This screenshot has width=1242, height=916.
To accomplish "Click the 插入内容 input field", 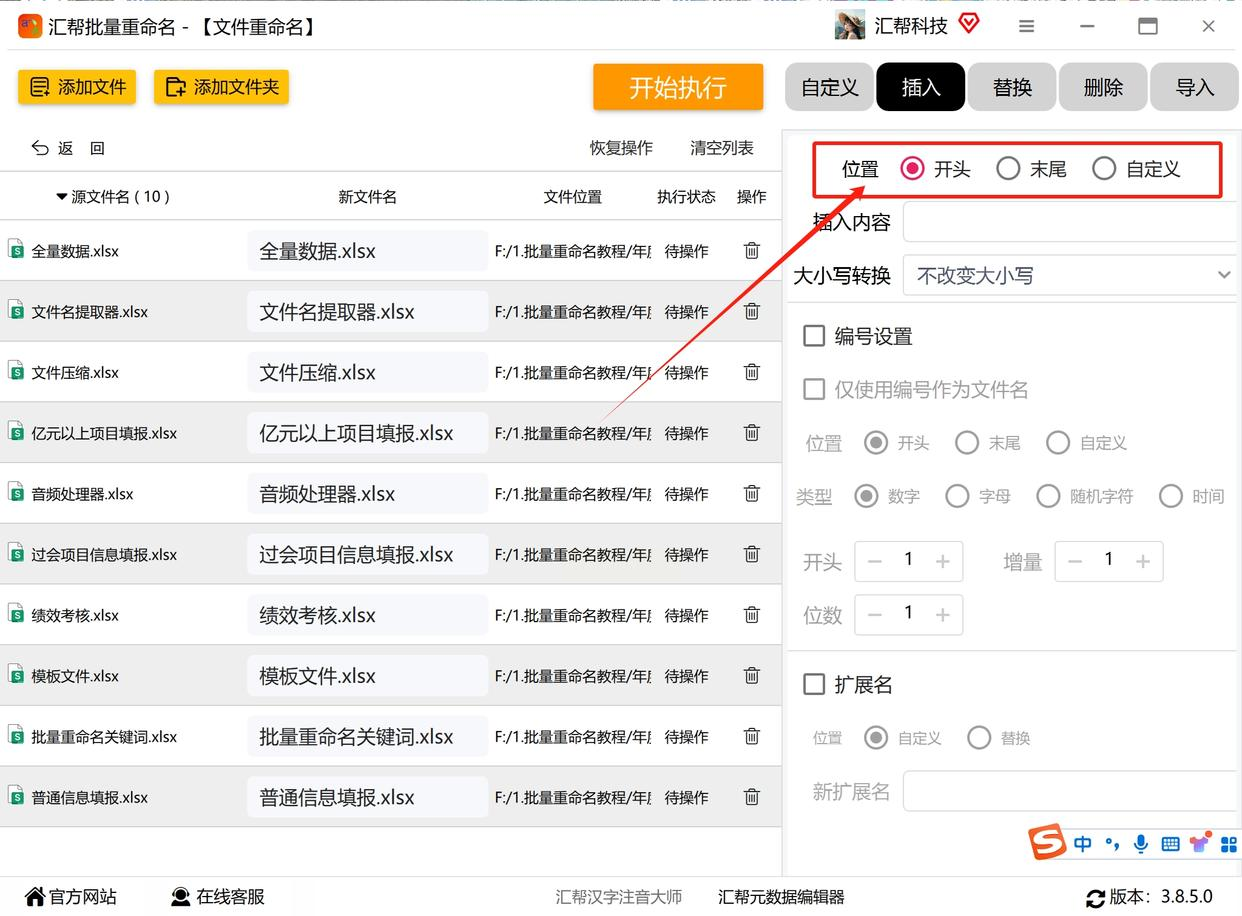I will [1072, 222].
